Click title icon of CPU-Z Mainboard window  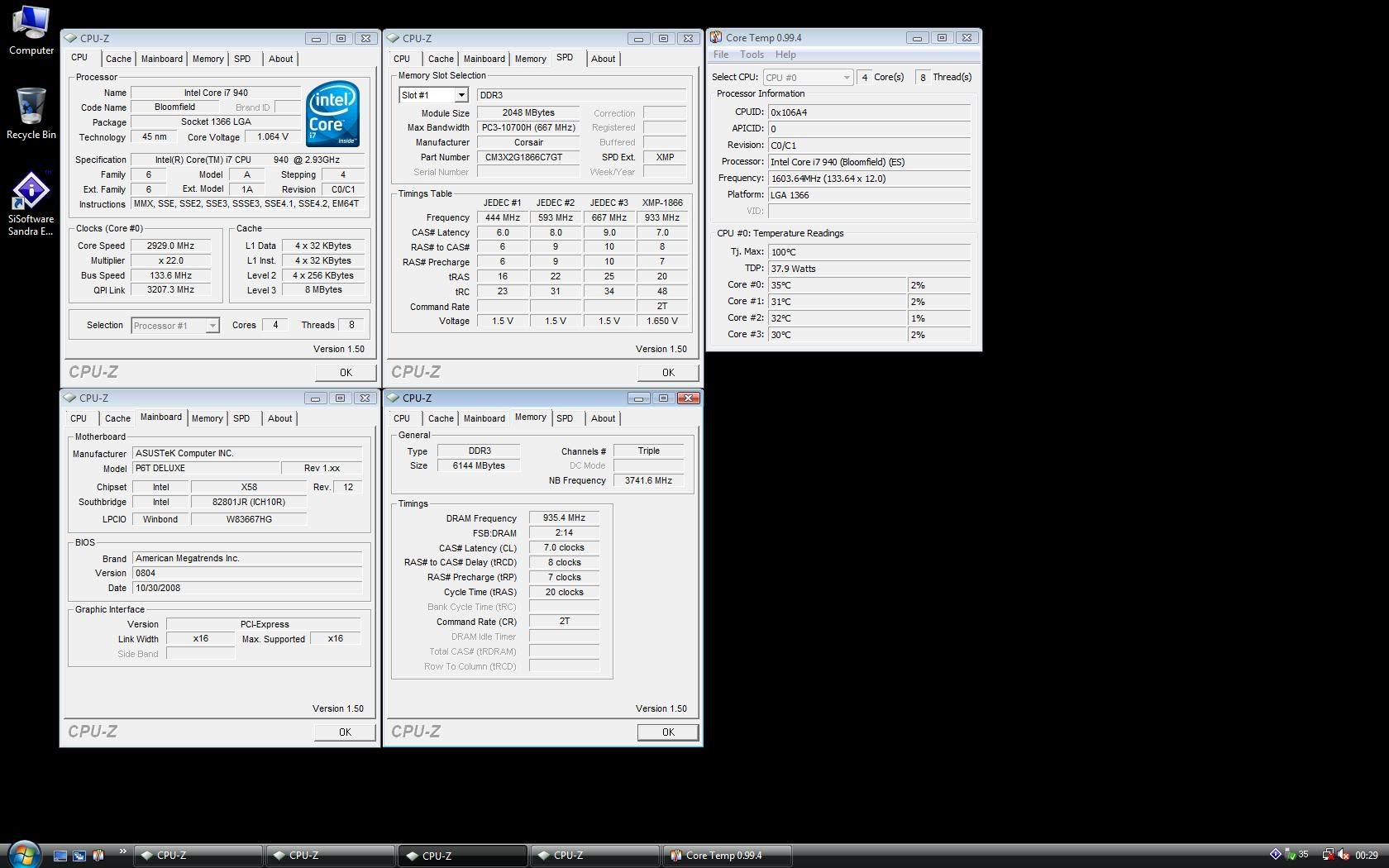pyautogui.click(x=70, y=398)
